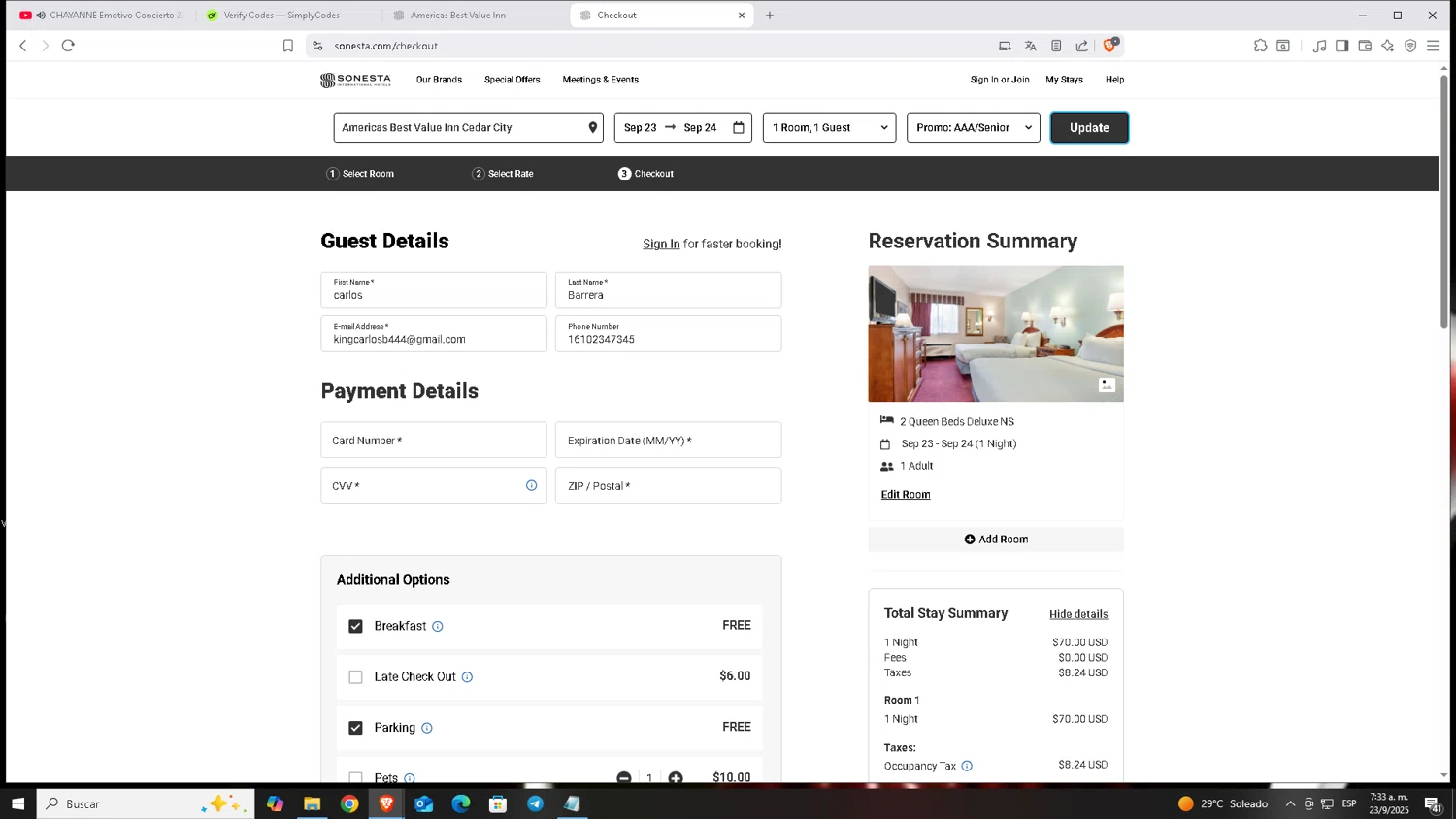
Task: Click the site settings icon beside the URL
Action: (317, 46)
